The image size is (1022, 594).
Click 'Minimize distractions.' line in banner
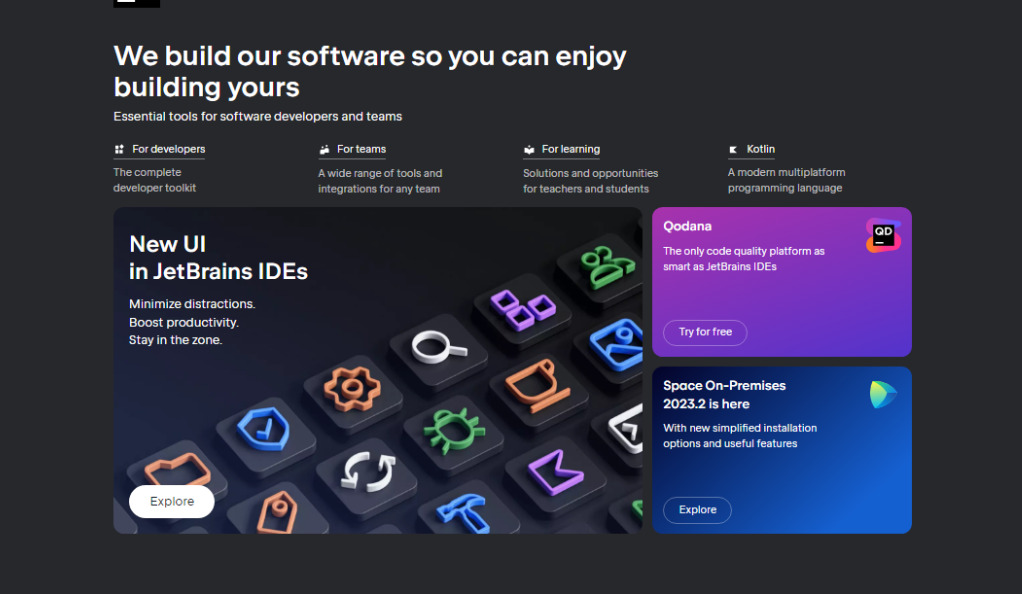[192, 304]
